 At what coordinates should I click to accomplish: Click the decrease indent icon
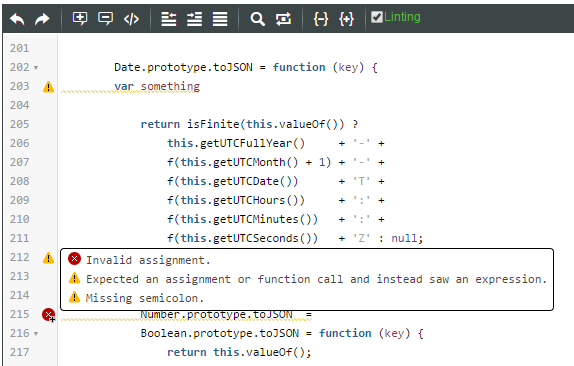point(169,19)
